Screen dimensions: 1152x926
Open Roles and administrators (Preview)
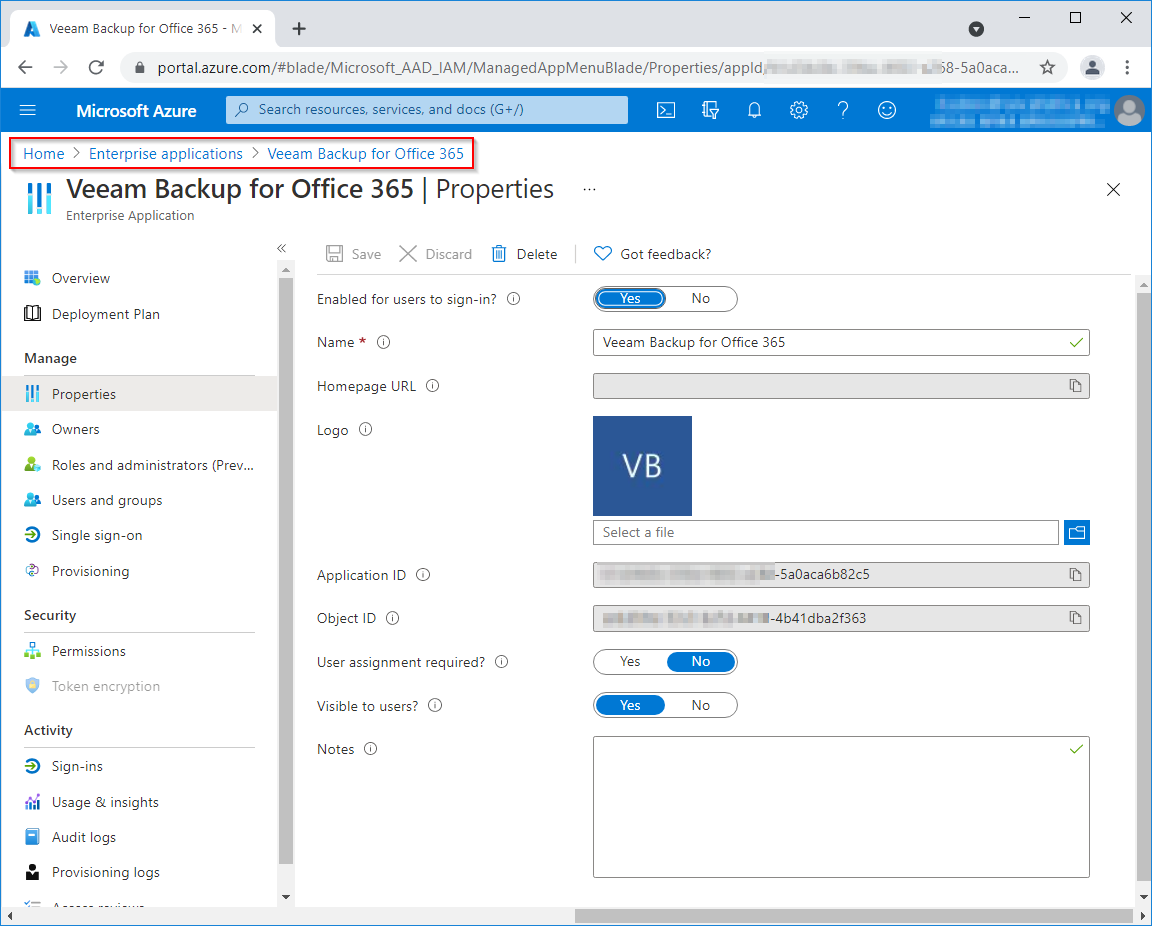point(139,465)
